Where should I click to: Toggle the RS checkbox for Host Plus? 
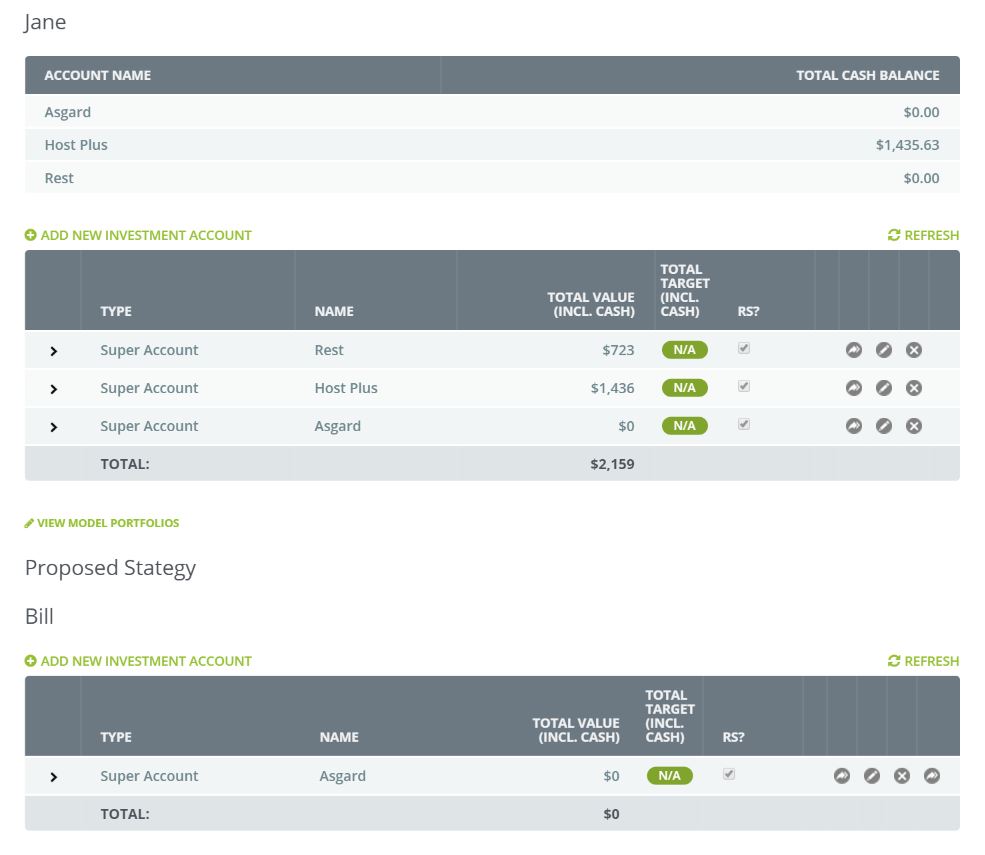pos(743,387)
